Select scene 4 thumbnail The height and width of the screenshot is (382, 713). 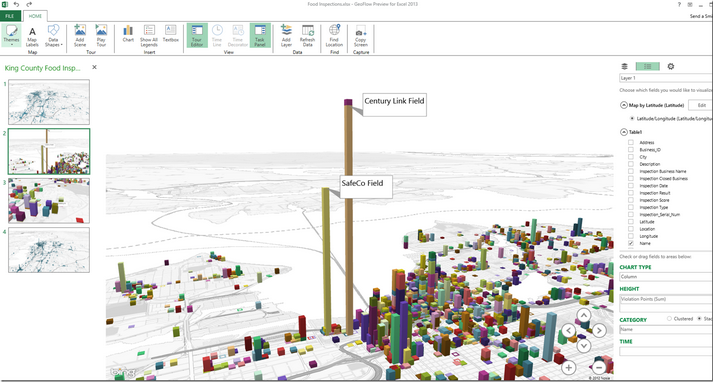(x=49, y=250)
